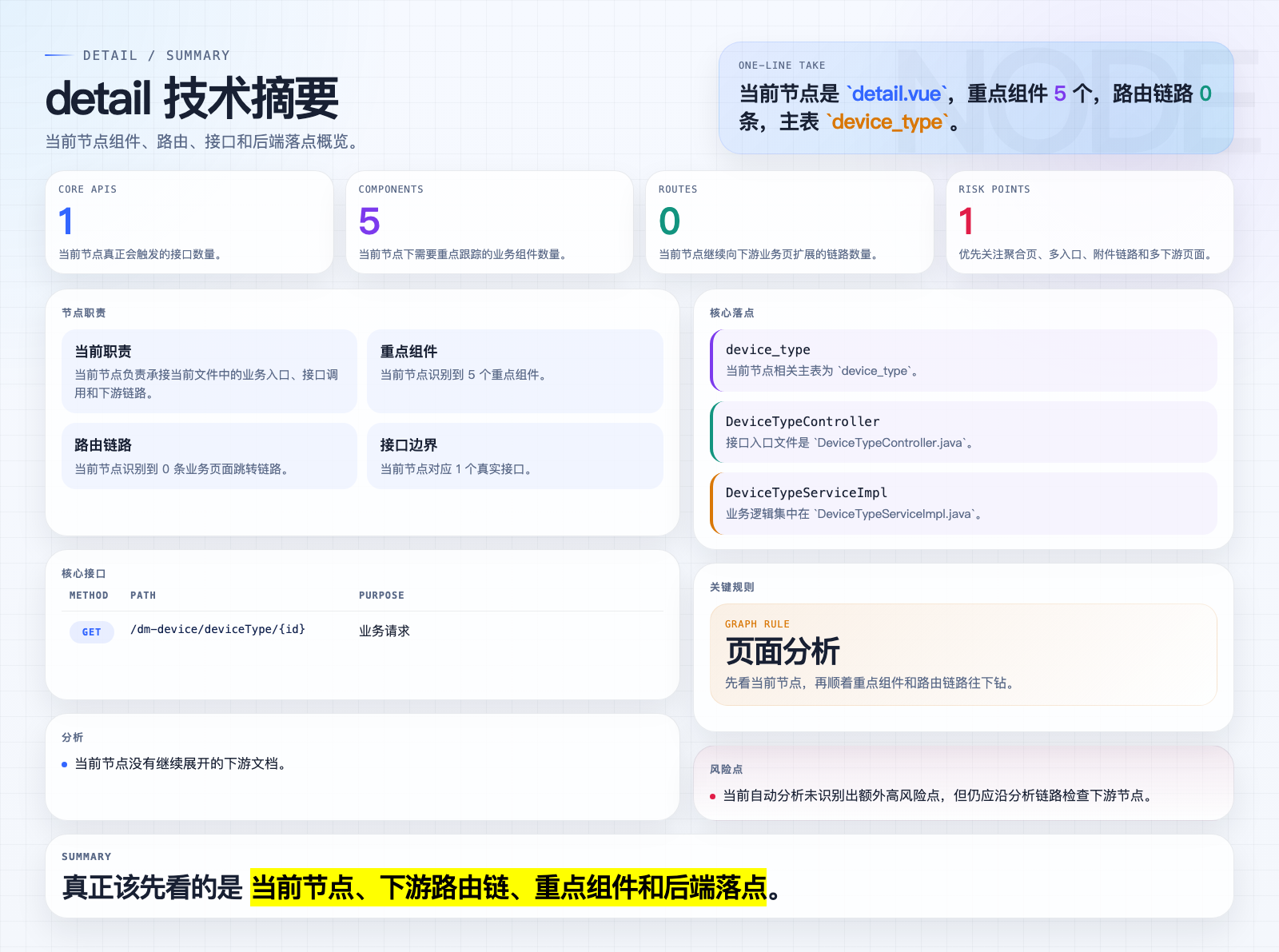1279x952 pixels.
Task: Open the RISK POINTS stat card
Action: (1090, 222)
